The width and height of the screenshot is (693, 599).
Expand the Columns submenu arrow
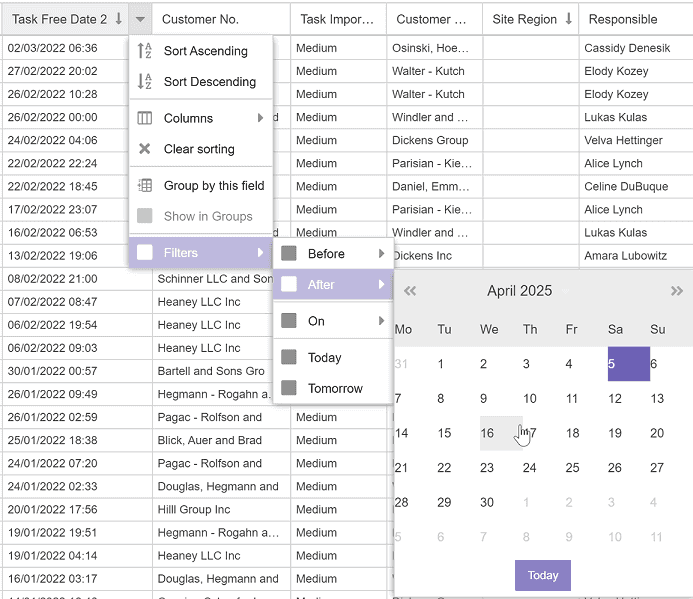260,118
